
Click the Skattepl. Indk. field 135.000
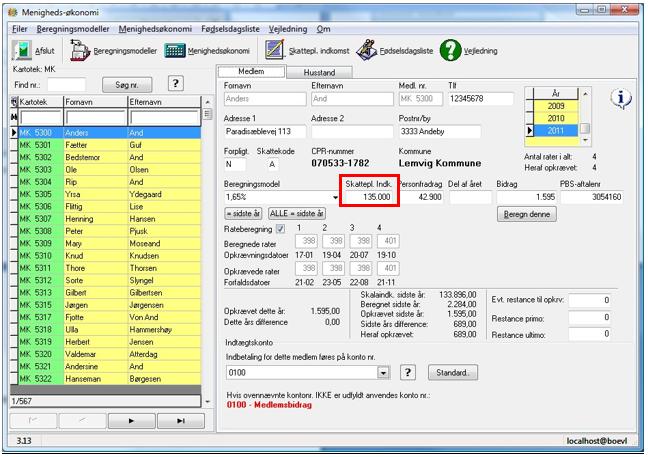click(x=369, y=197)
